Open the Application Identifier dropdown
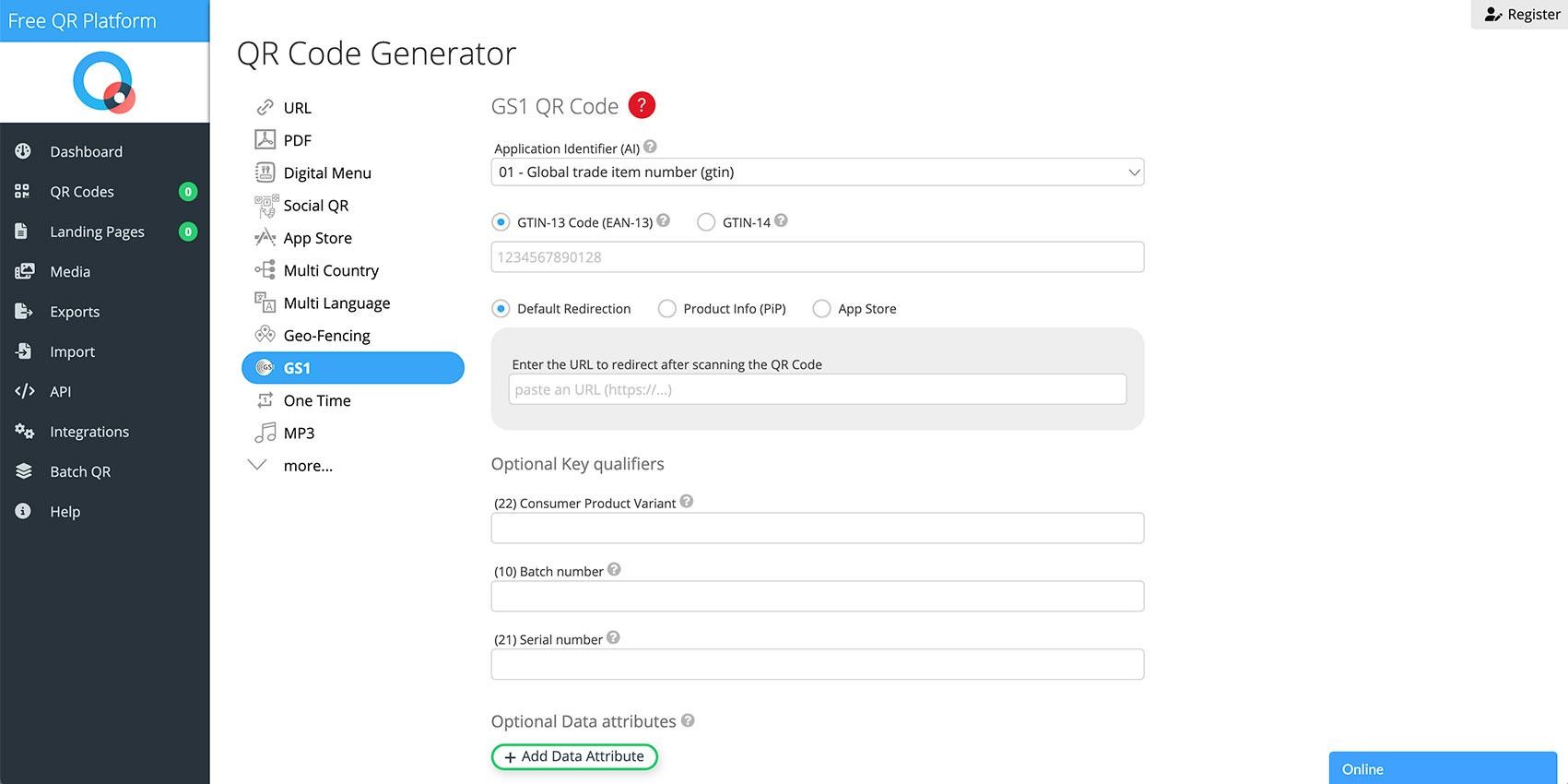Screen dimensions: 1568x784 [x=817, y=172]
